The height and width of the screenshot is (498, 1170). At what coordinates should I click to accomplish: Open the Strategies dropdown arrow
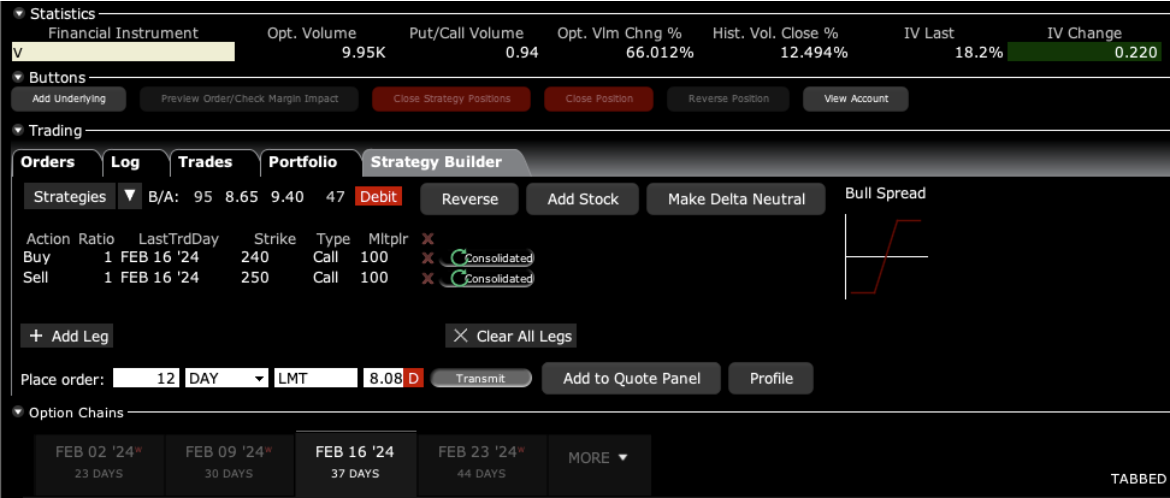tap(129, 197)
